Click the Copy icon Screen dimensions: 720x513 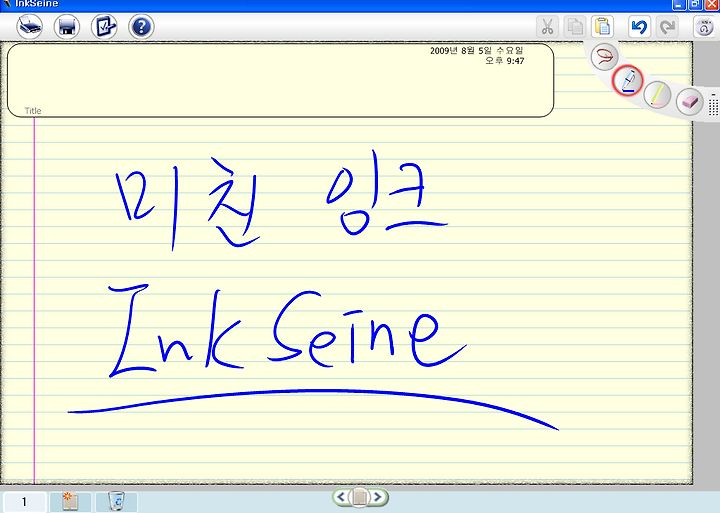click(575, 26)
